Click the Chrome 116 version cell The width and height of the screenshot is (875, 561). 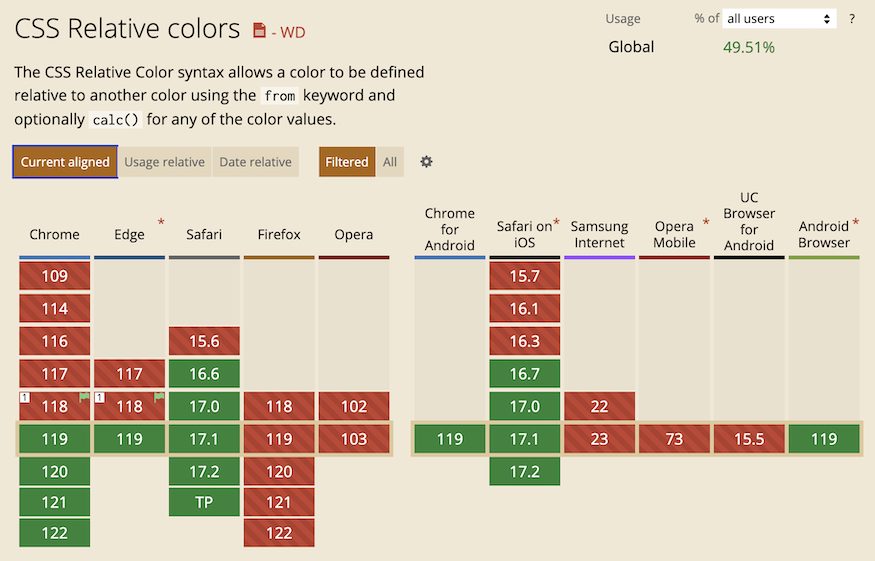tap(55, 341)
